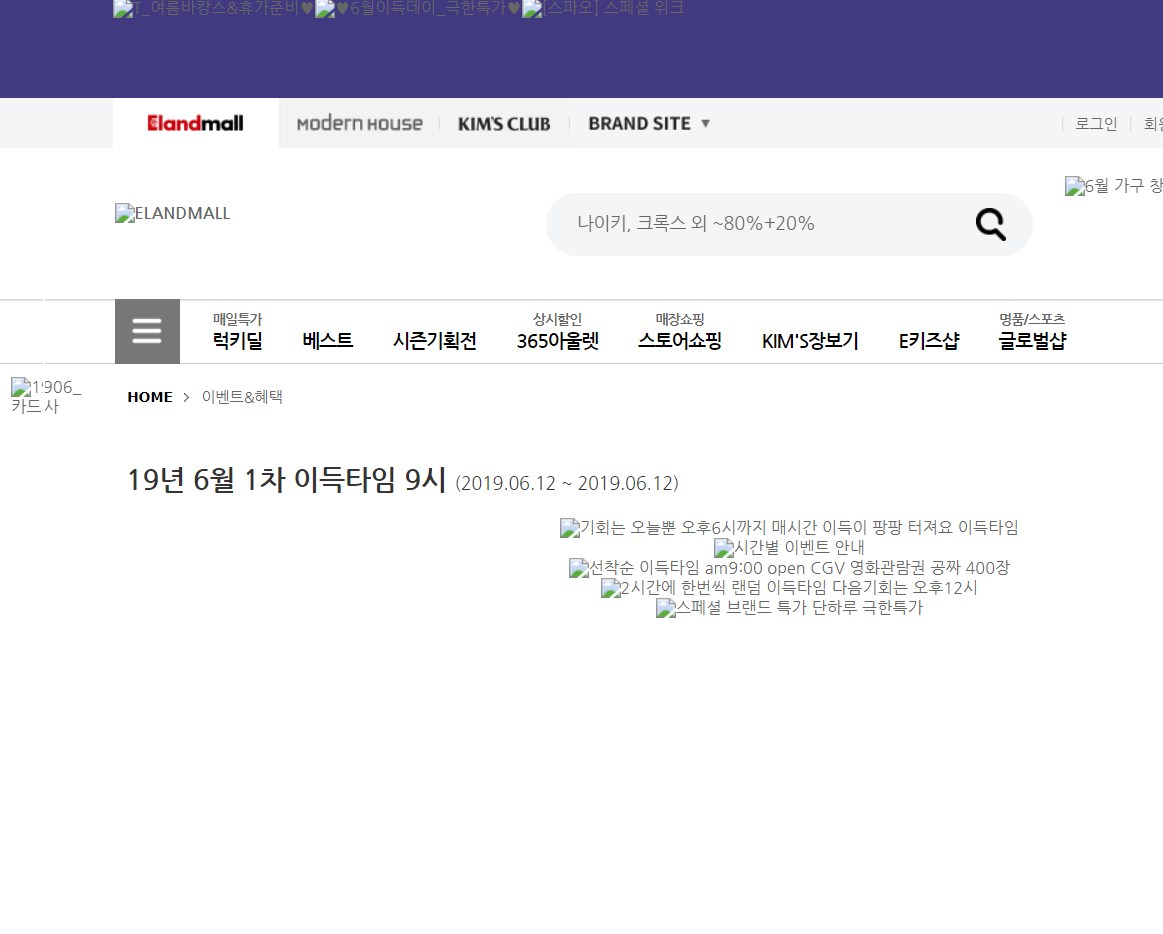Open the 럭키딜 menu

point(237,340)
